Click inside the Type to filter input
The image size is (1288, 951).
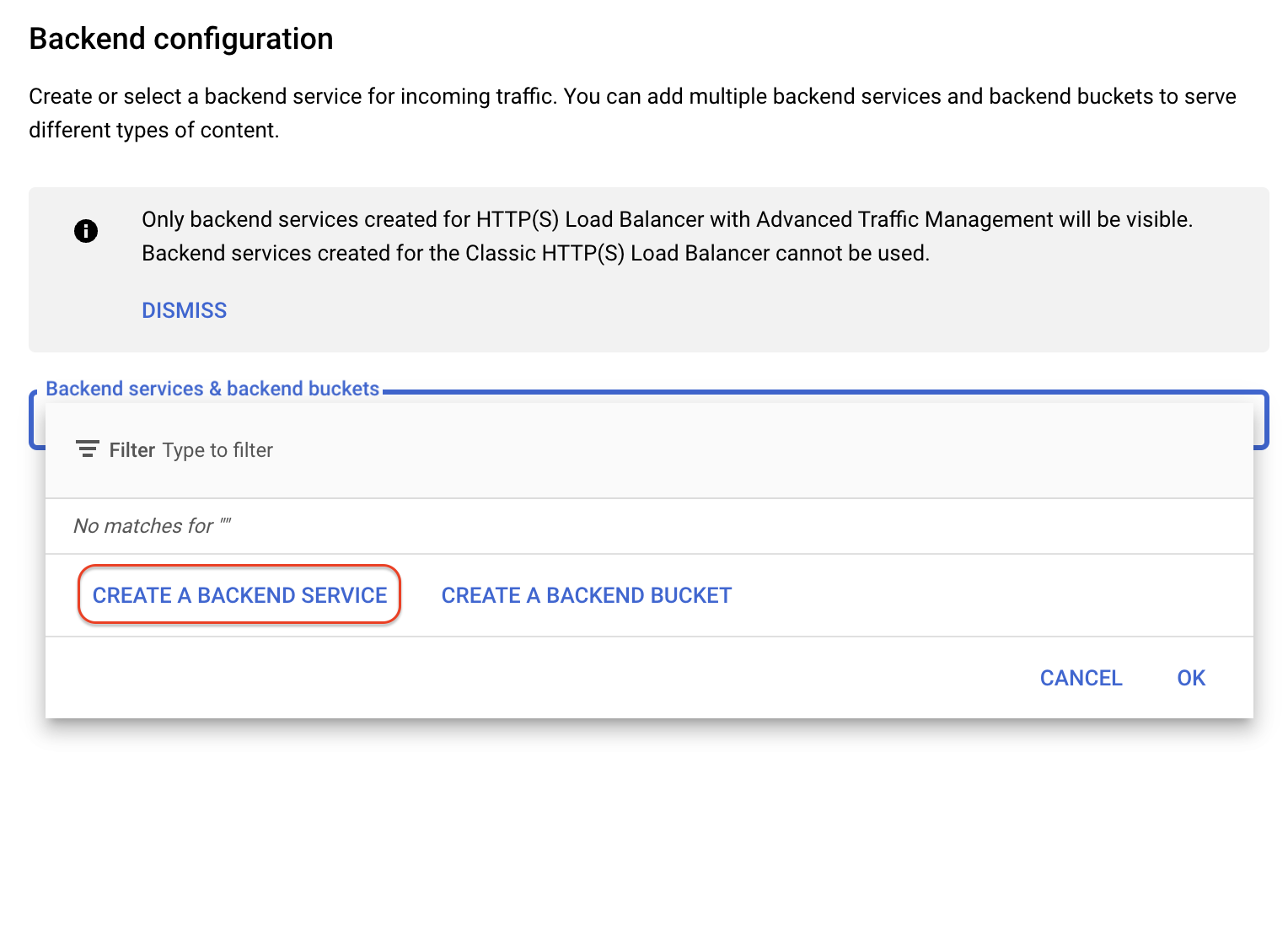217,449
